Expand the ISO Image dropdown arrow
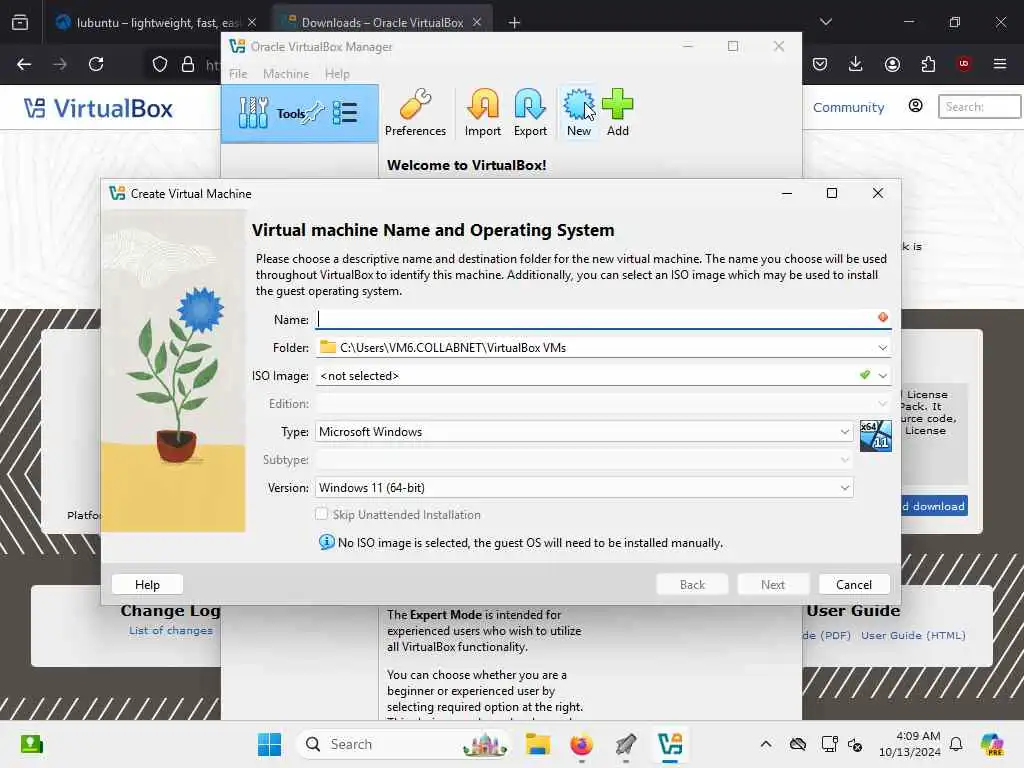The image size is (1024, 768). (x=882, y=376)
